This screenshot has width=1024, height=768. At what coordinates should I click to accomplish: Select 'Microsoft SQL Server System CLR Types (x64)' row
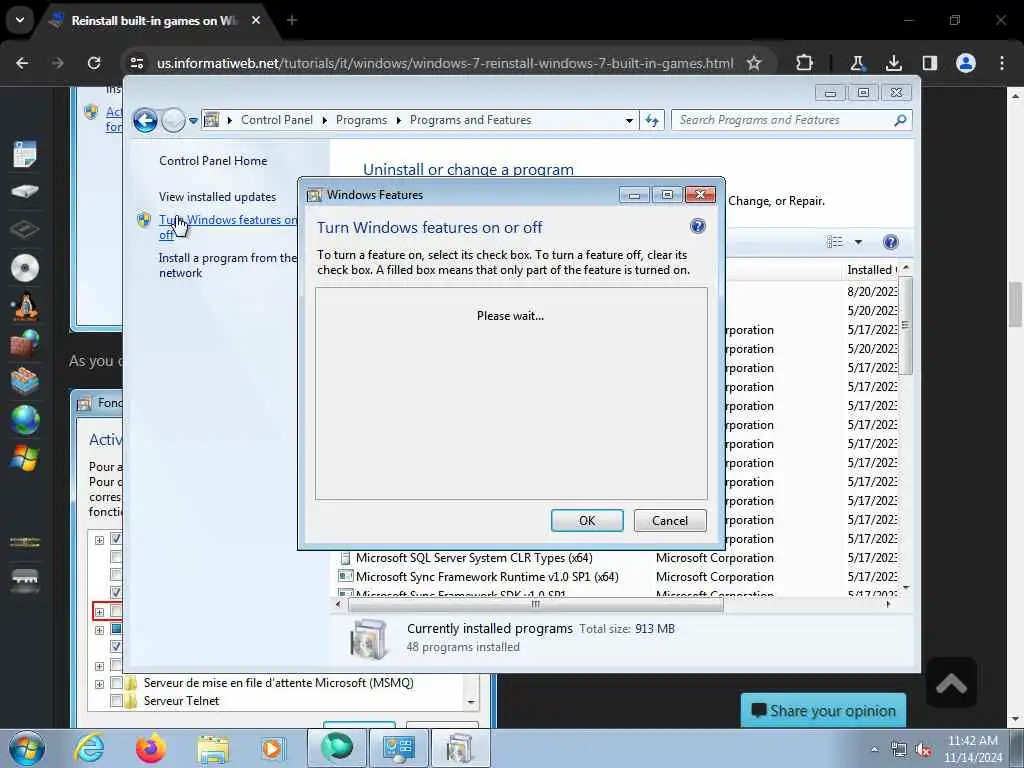[x=617, y=558]
